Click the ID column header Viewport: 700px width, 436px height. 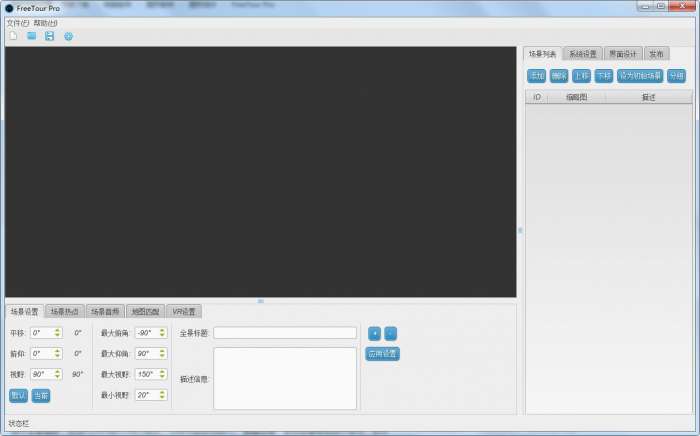point(537,97)
